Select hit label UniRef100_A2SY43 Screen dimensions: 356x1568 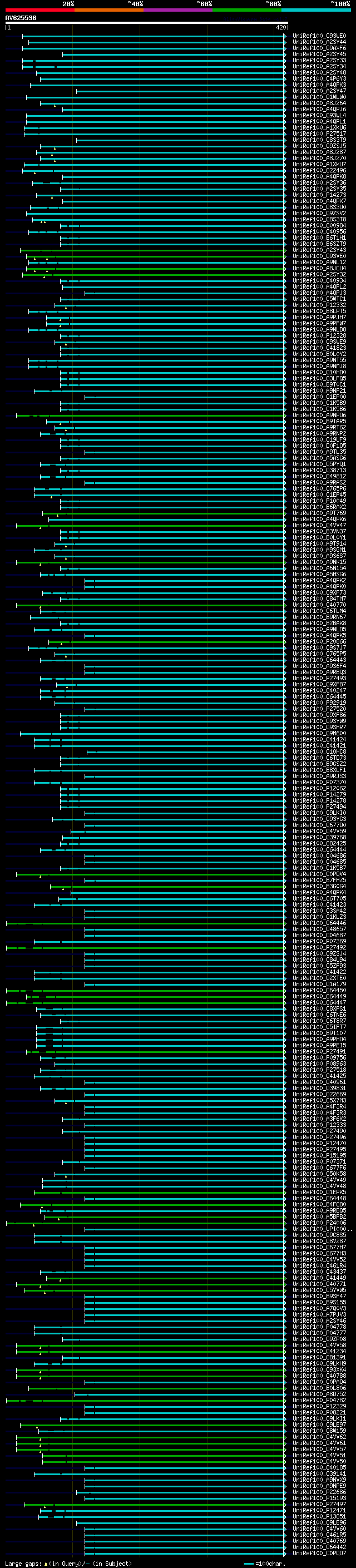319,250
